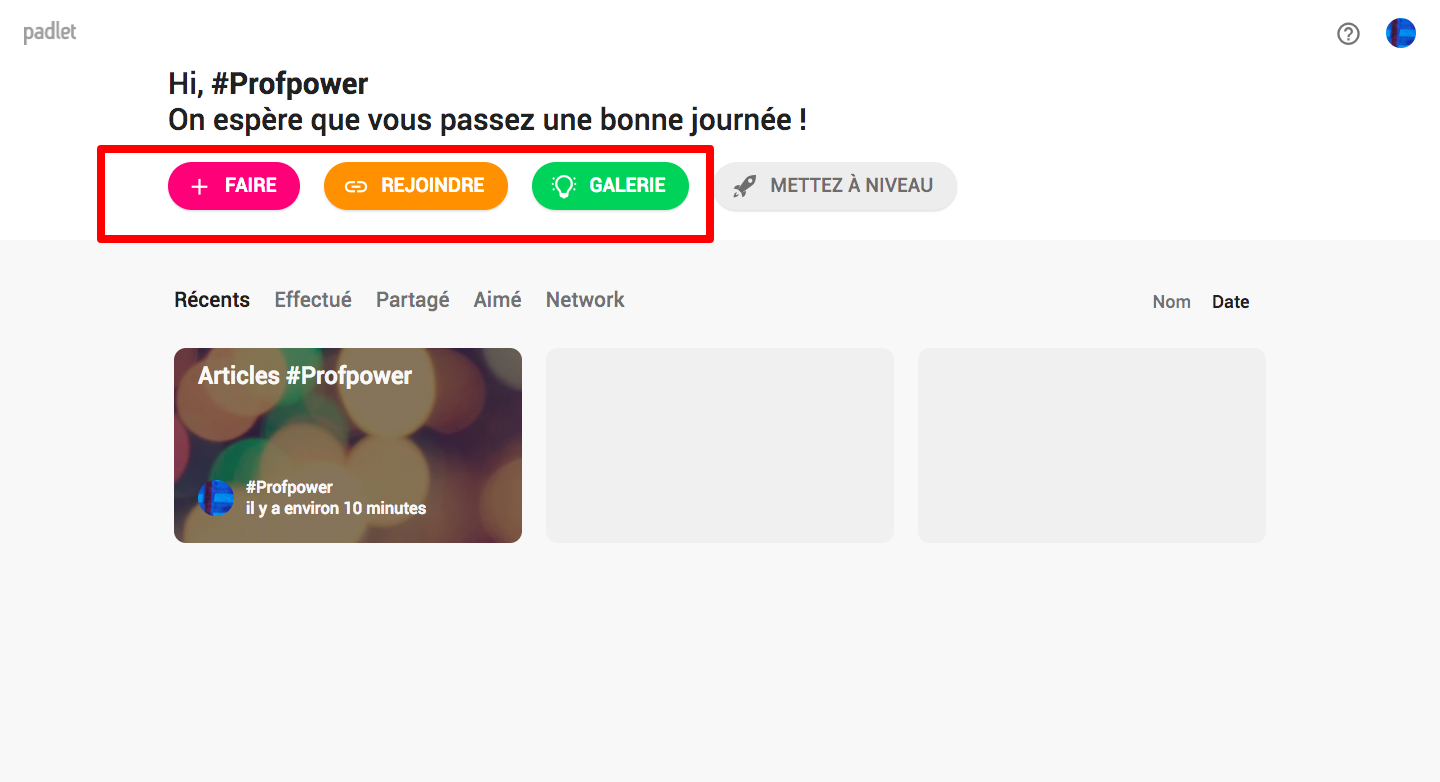Image resolution: width=1440 pixels, height=782 pixels.
Task: Click the METTEZ À NIVEAU upgrade button
Action: click(x=835, y=186)
